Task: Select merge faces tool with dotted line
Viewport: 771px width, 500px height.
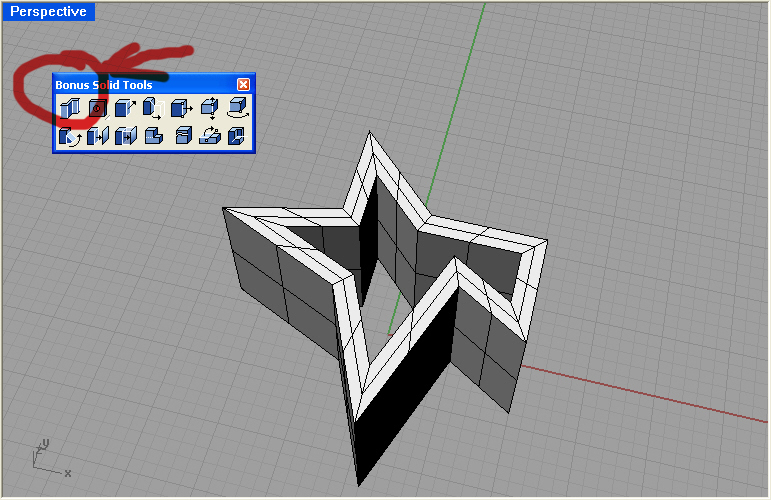Action: tap(153, 136)
